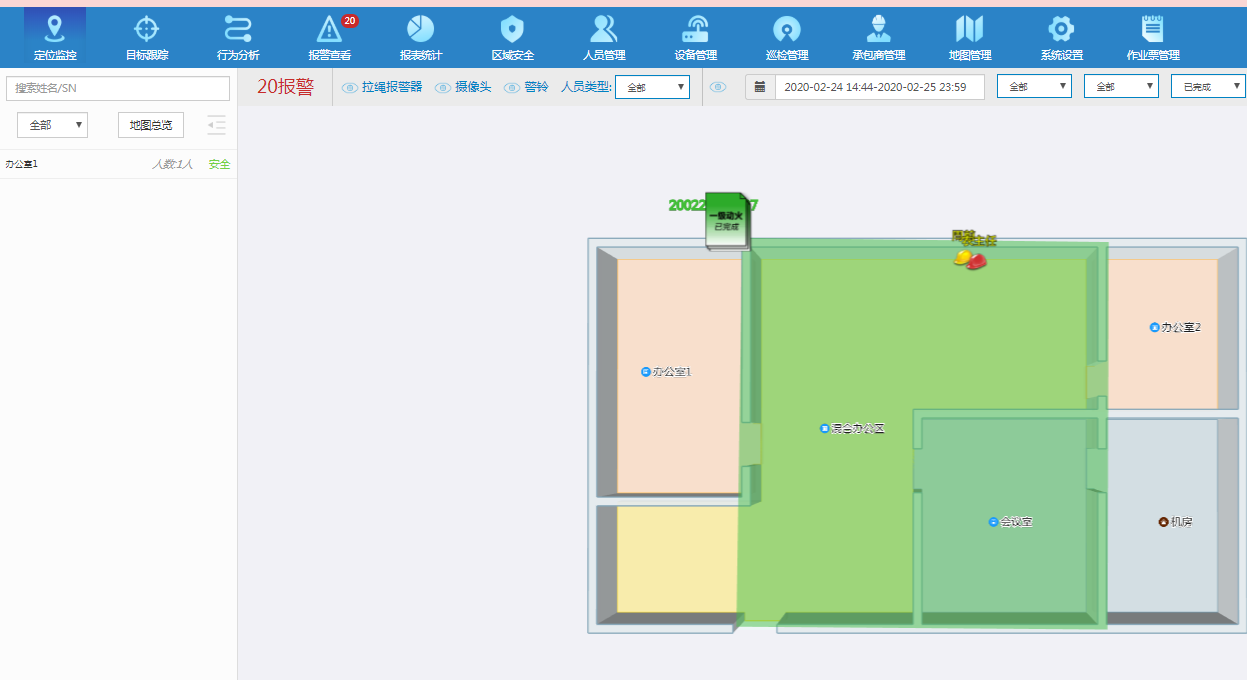Image resolution: width=1247 pixels, height=680 pixels.
Task: Toggle 摄像头 camera visibility eye
Action: [x=443, y=88]
